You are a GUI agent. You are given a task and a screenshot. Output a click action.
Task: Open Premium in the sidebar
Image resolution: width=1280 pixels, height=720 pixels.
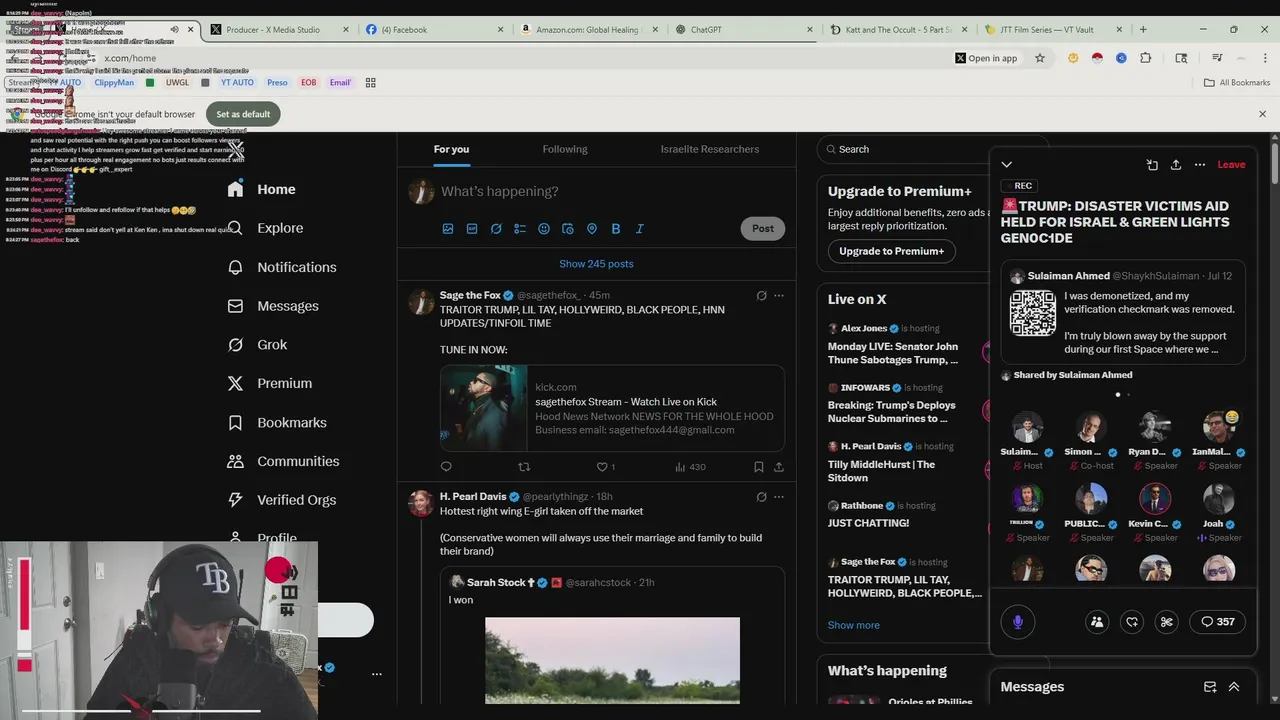[x=270, y=383]
